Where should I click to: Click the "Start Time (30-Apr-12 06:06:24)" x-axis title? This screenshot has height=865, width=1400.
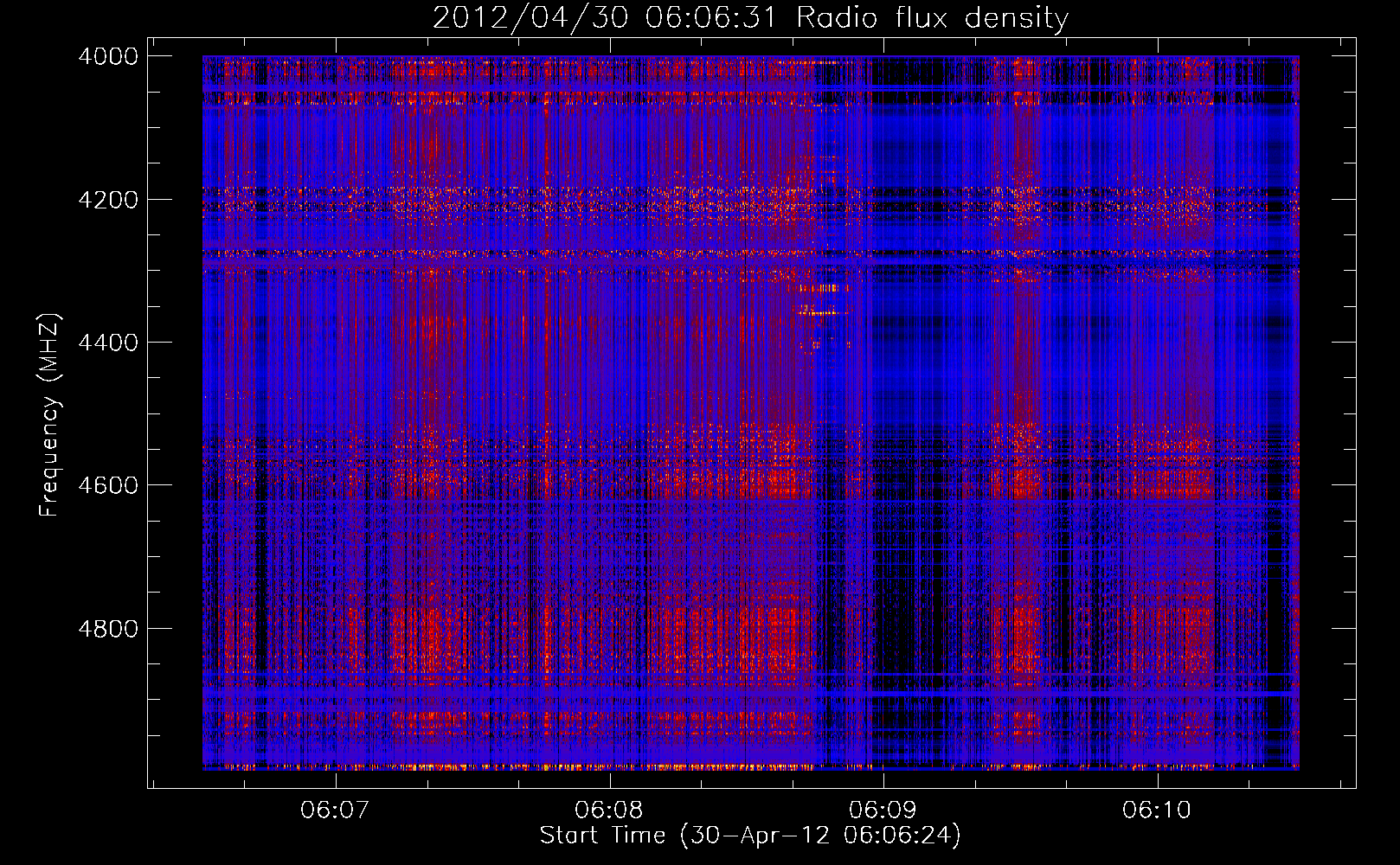click(750, 836)
